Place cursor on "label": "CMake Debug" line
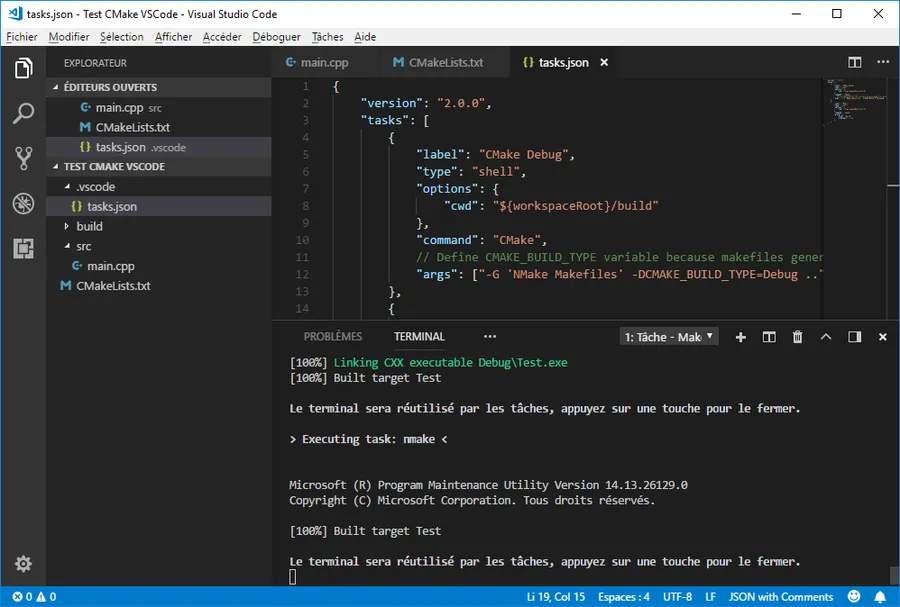Screen dimensions: 900x607 pos(495,154)
